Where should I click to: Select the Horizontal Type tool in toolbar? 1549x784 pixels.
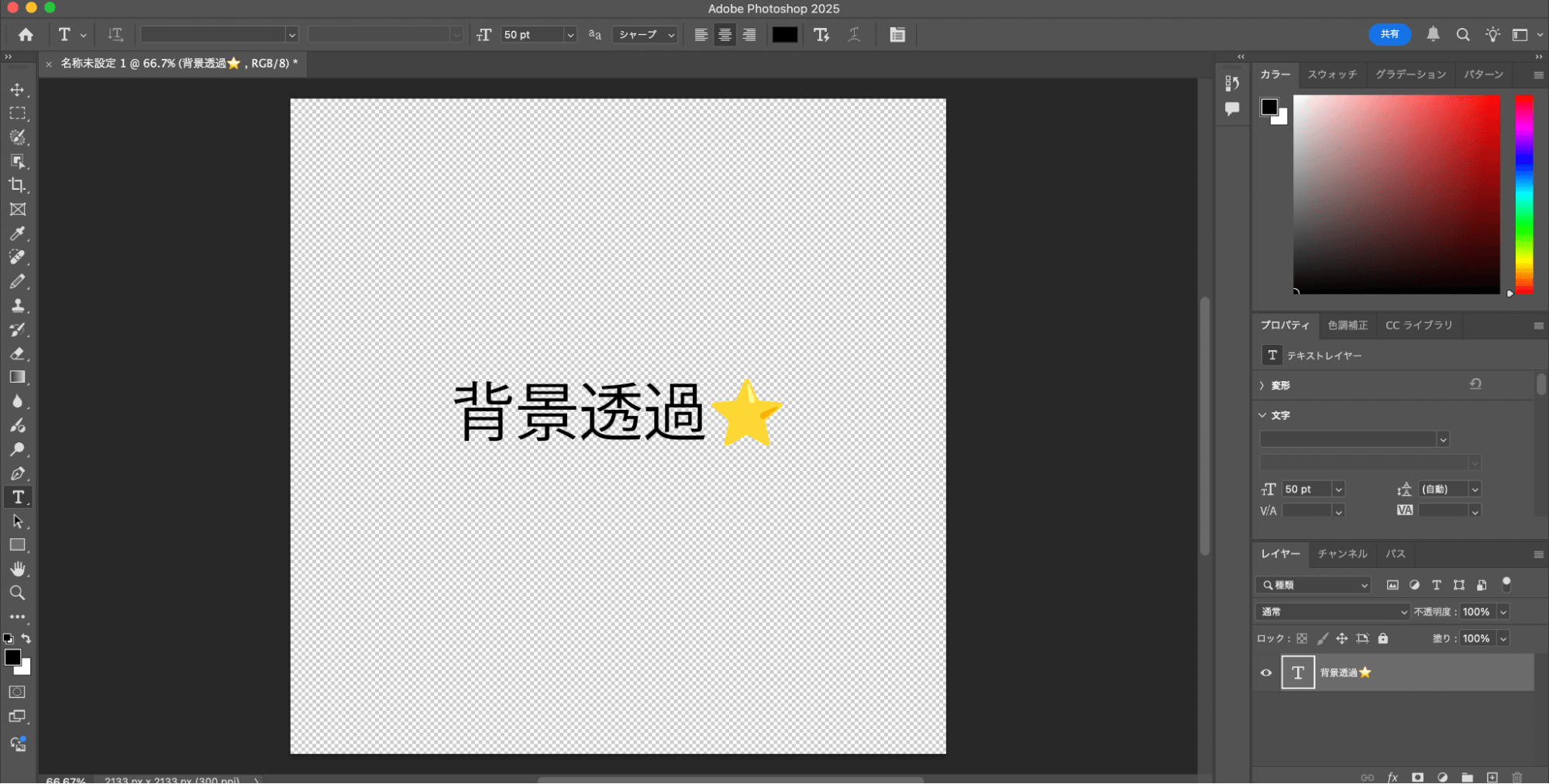point(17,497)
